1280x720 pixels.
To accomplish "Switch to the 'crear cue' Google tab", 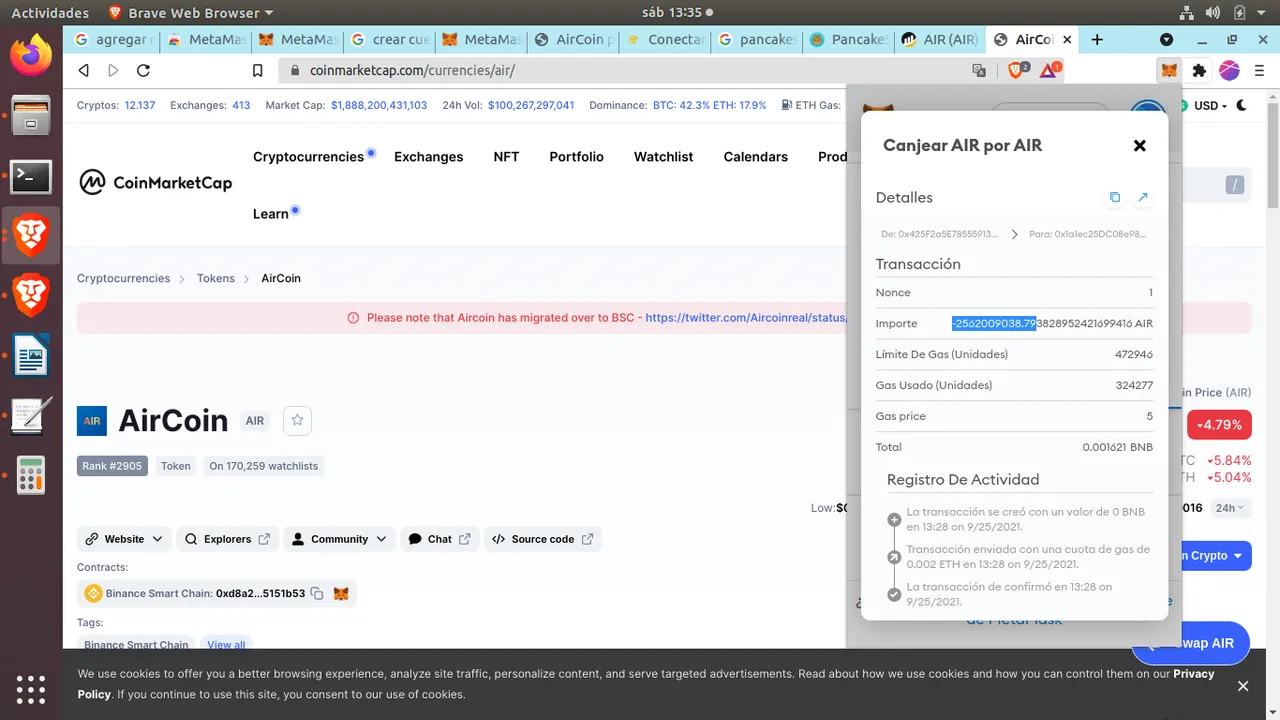I will click(x=391, y=40).
